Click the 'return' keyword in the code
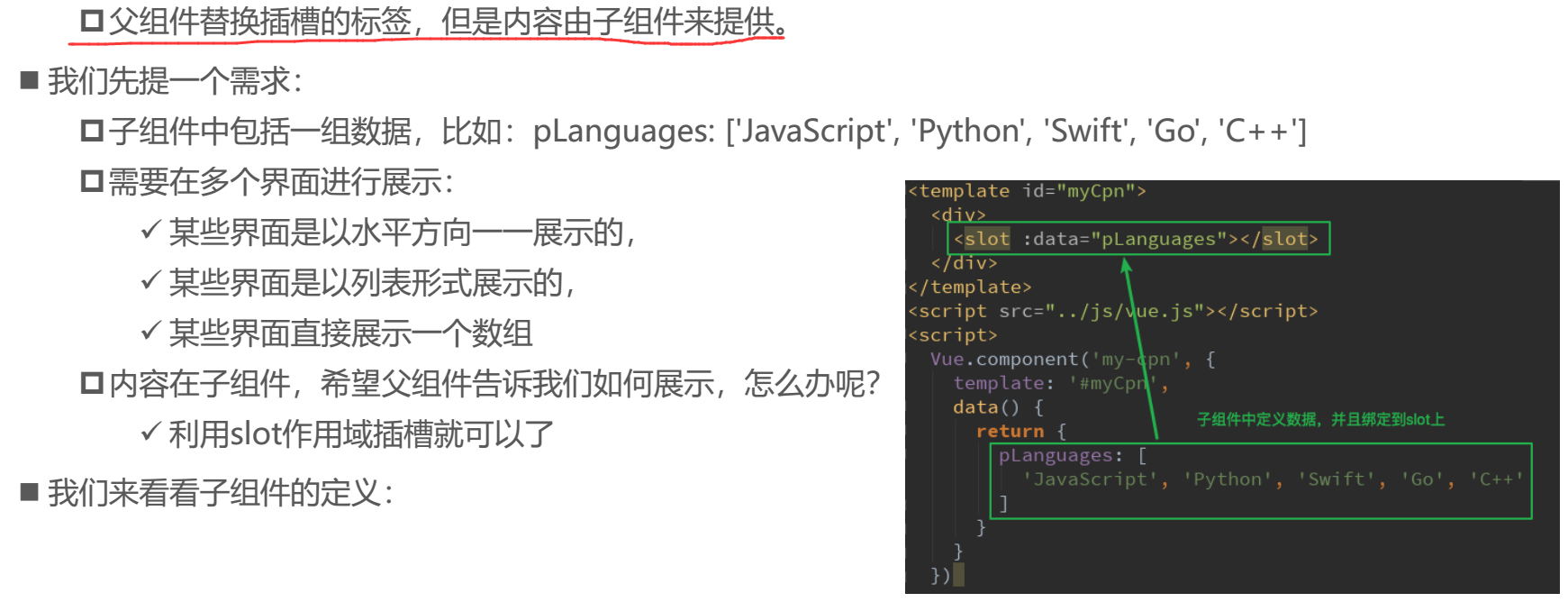The width and height of the screenshot is (1568, 602). 1010,432
